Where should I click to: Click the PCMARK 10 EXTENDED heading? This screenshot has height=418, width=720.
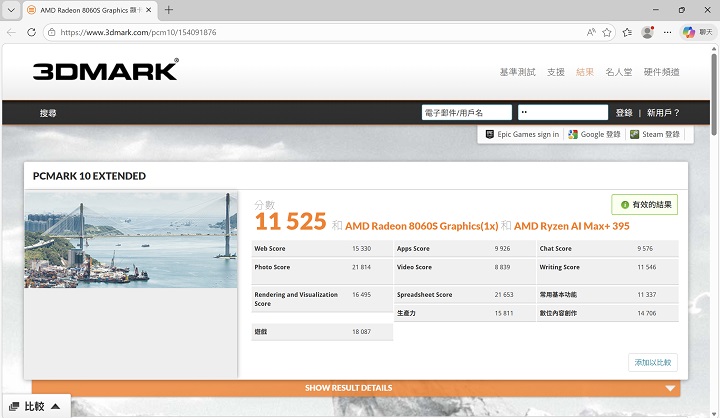tap(90, 176)
